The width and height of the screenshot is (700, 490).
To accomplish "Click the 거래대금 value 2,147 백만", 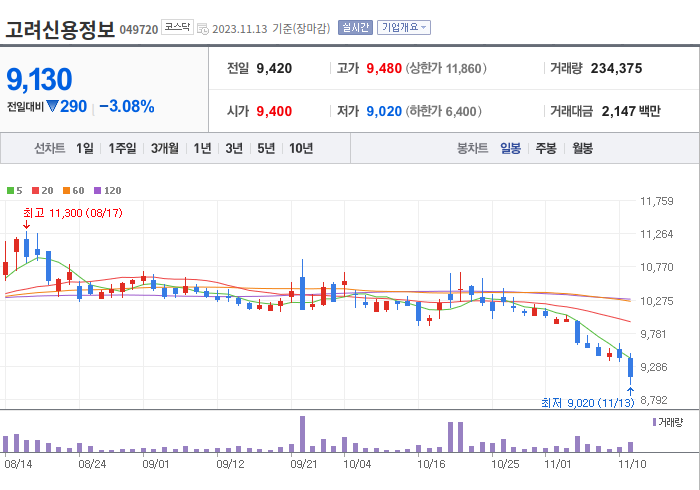I will [x=631, y=111].
